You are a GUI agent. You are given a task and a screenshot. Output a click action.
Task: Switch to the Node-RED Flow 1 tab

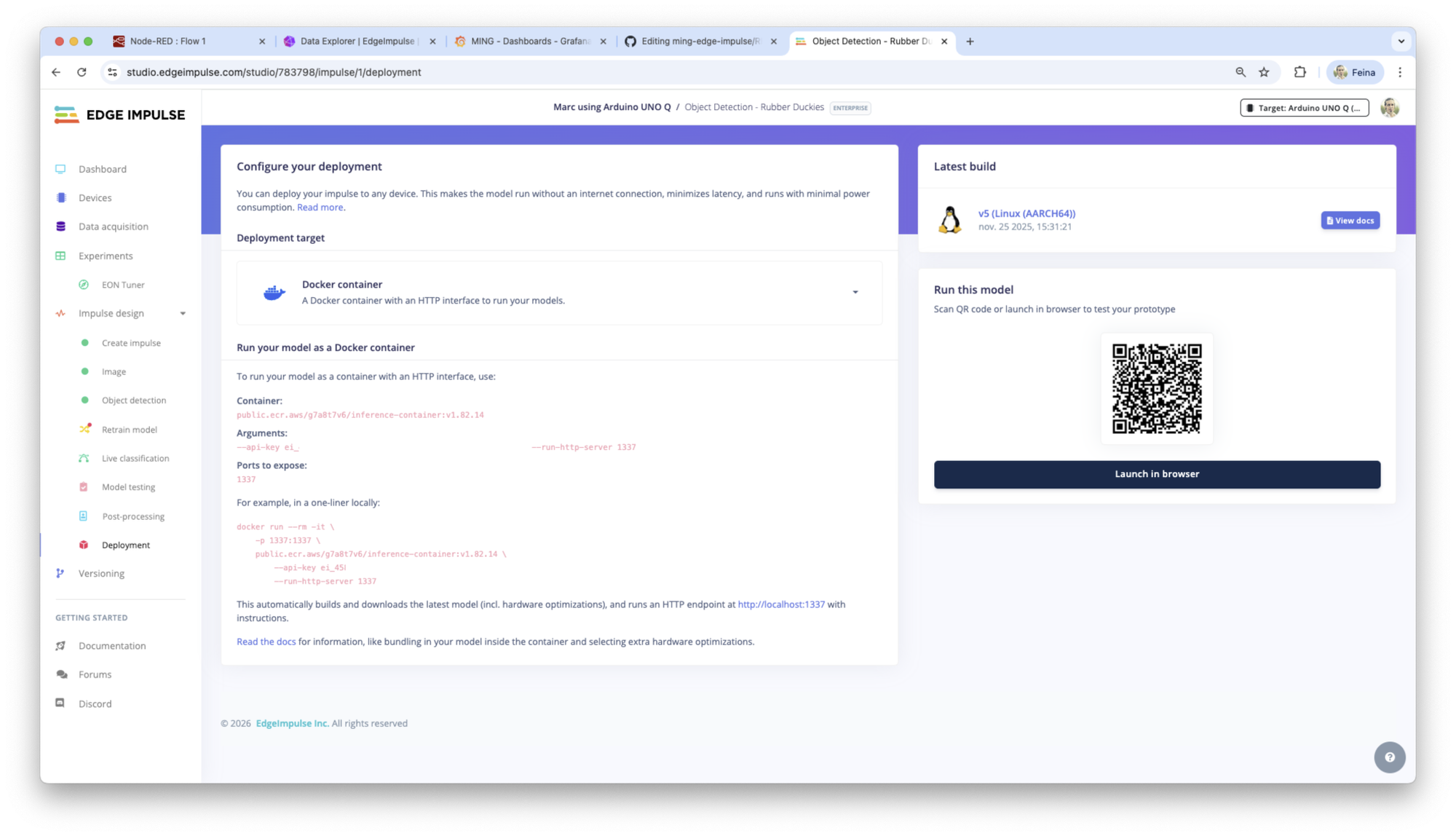click(x=167, y=42)
